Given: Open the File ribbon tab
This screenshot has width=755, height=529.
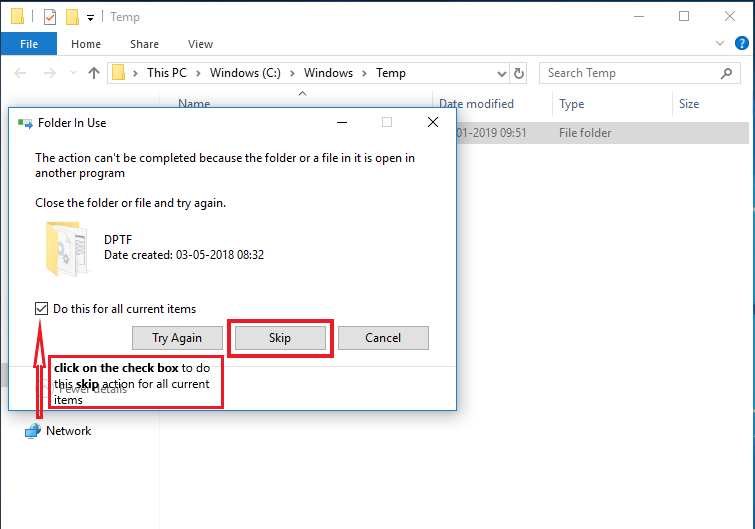Looking at the screenshot, I should tap(29, 44).
